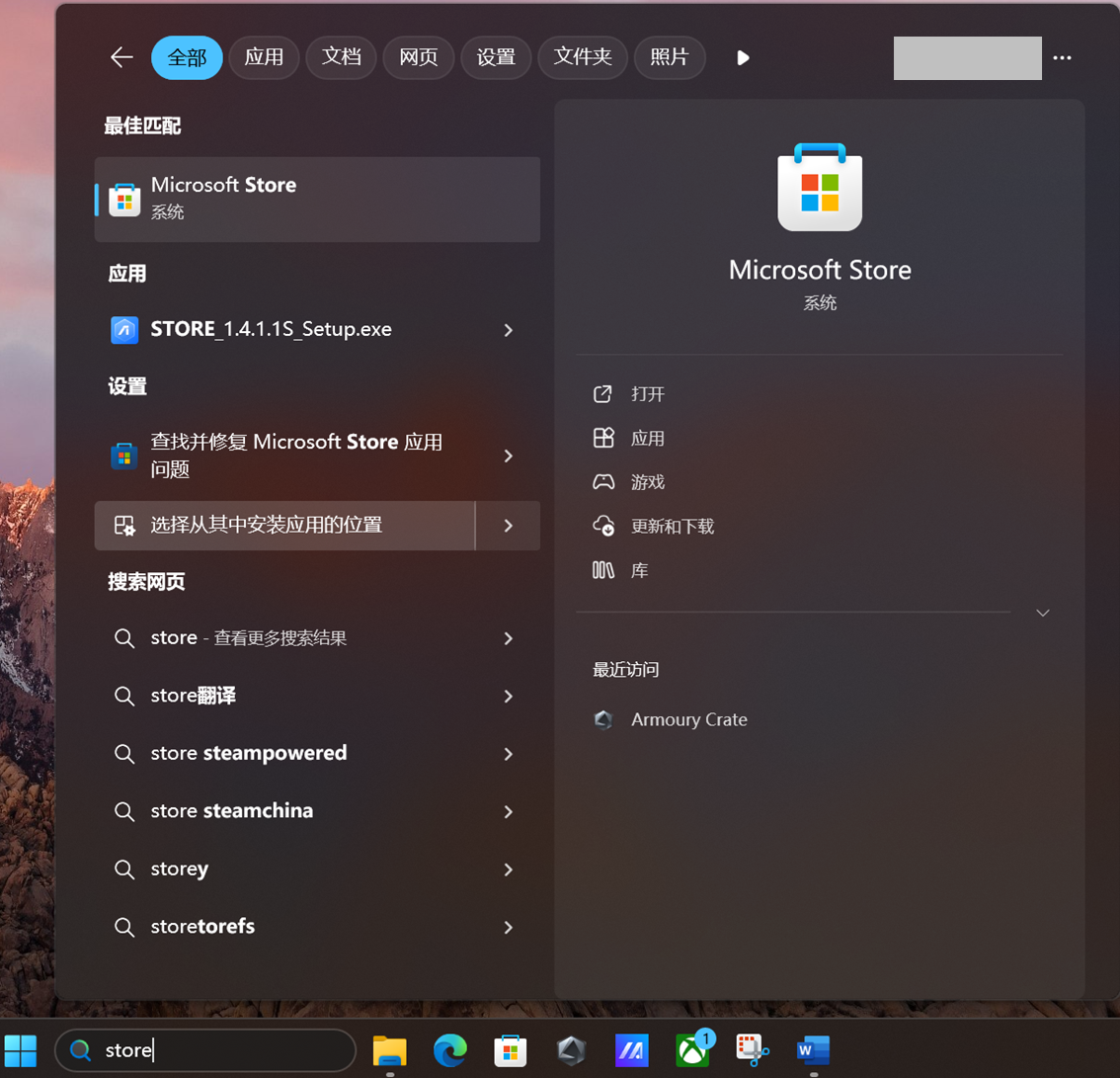Select store steampowered web suggestion

pos(285,754)
